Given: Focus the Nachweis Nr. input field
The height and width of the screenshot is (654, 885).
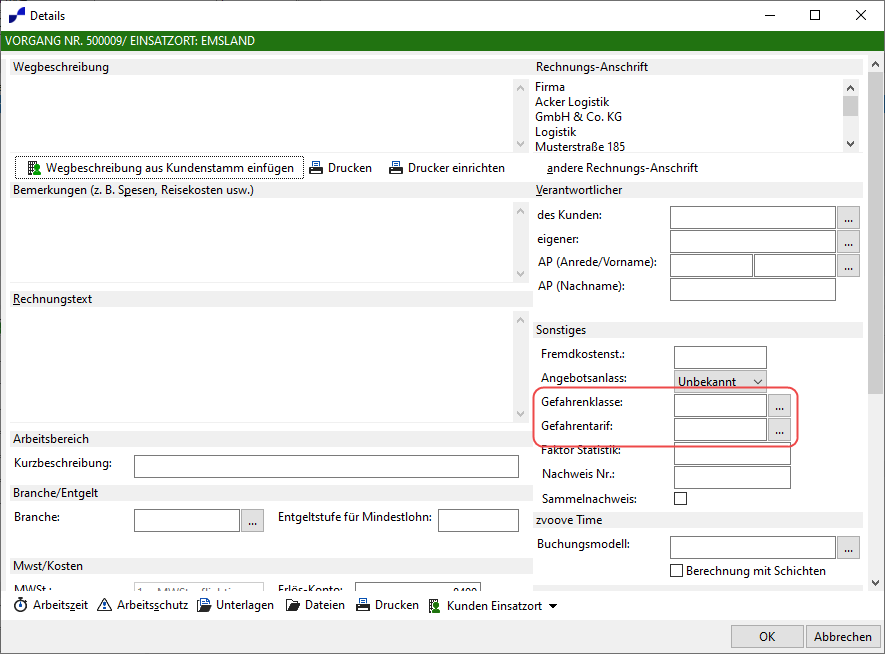Looking at the screenshot, I should click(x=732, y=477).
